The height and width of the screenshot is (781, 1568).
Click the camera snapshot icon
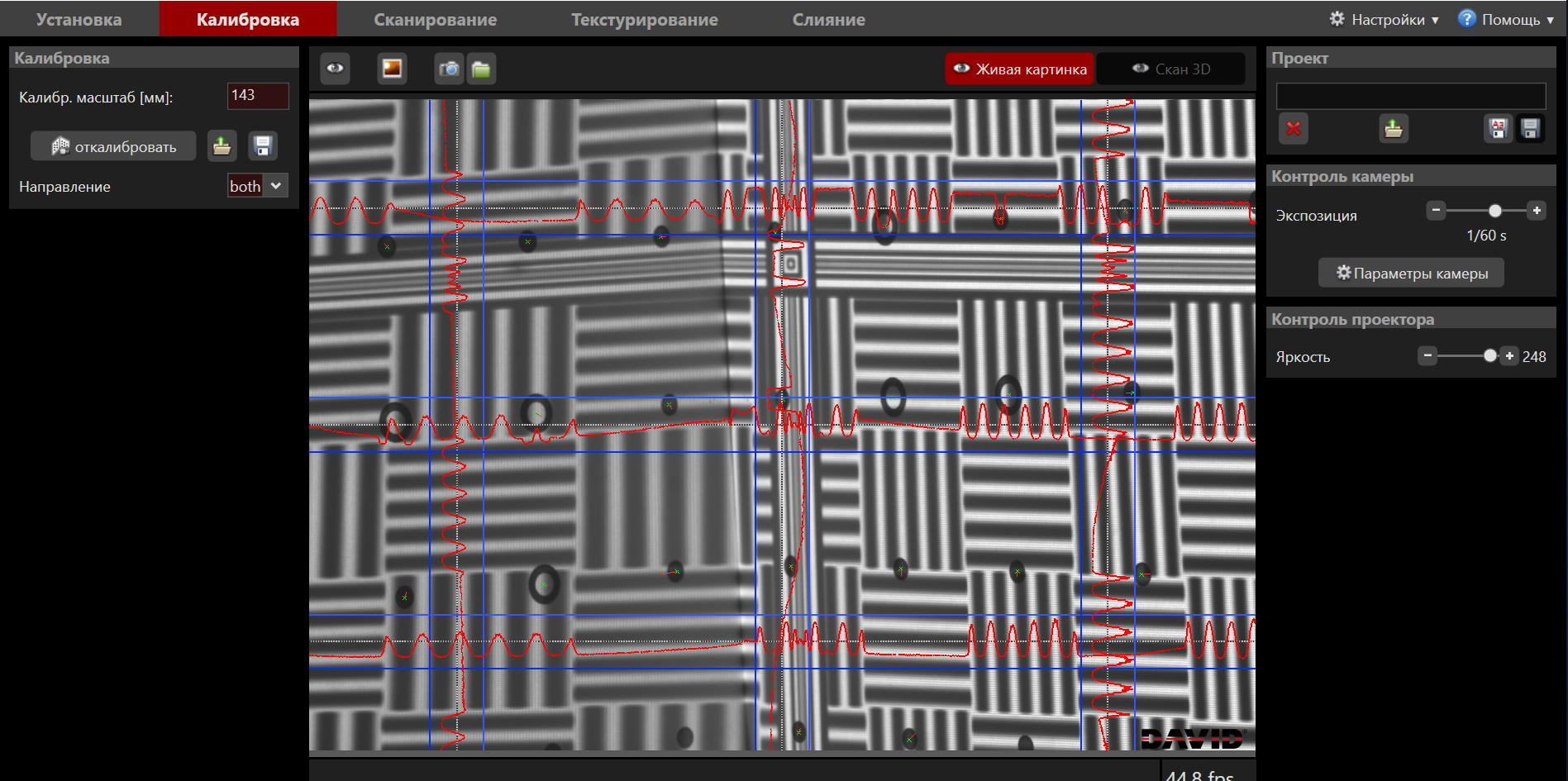tap(449, 69)
